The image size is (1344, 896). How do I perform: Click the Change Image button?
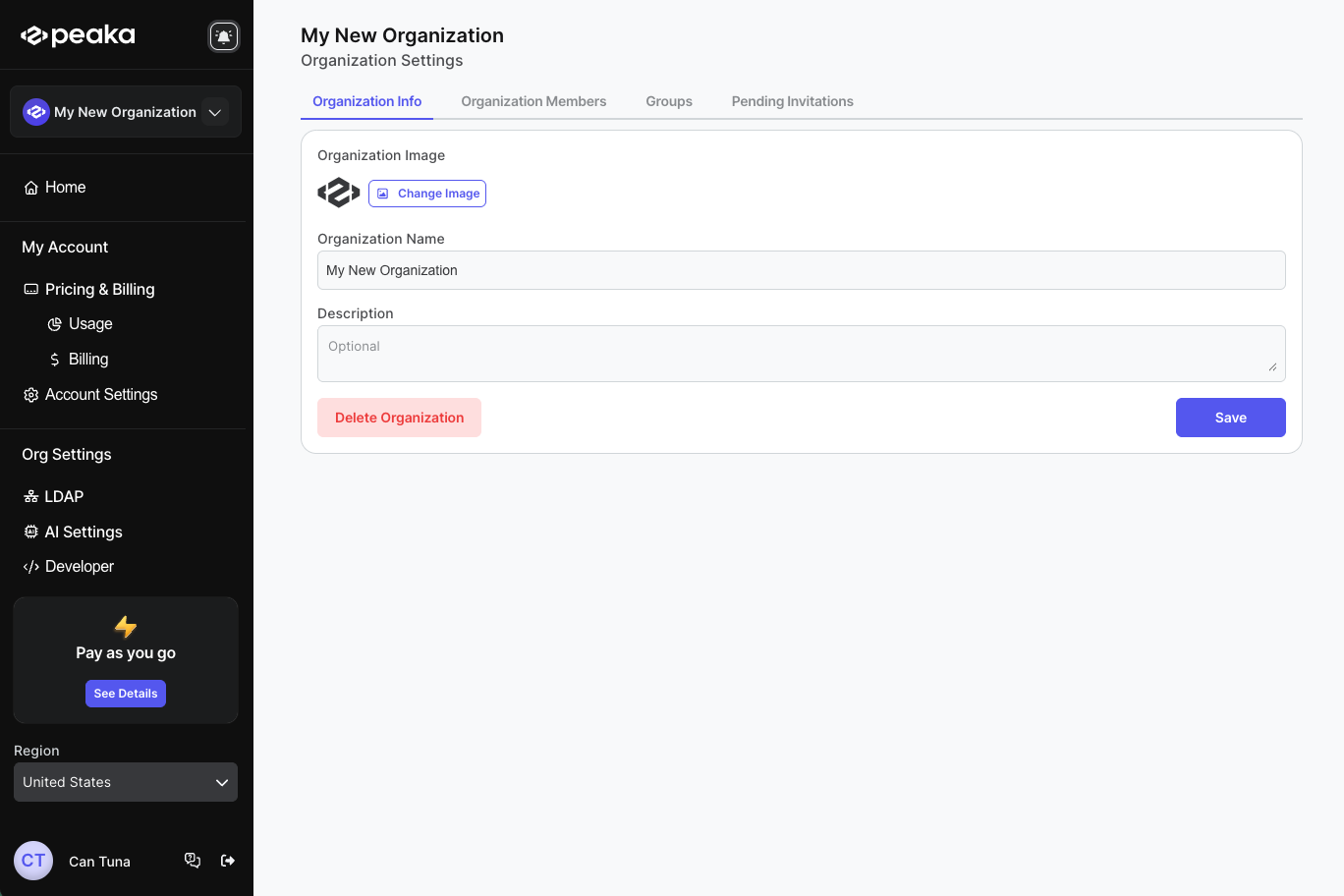(426, 194)
